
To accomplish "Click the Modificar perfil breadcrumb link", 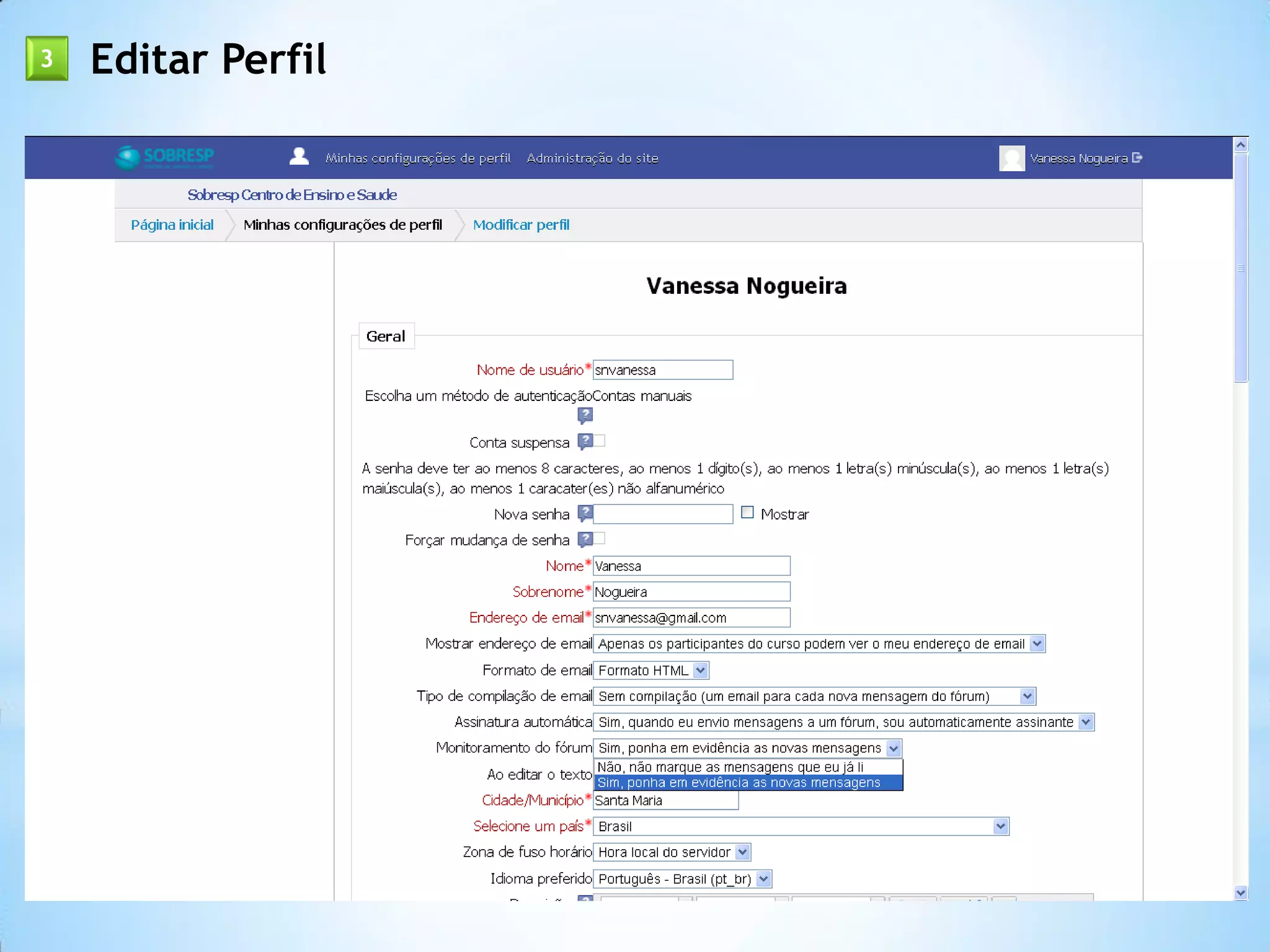I will (x=521, y=225).
